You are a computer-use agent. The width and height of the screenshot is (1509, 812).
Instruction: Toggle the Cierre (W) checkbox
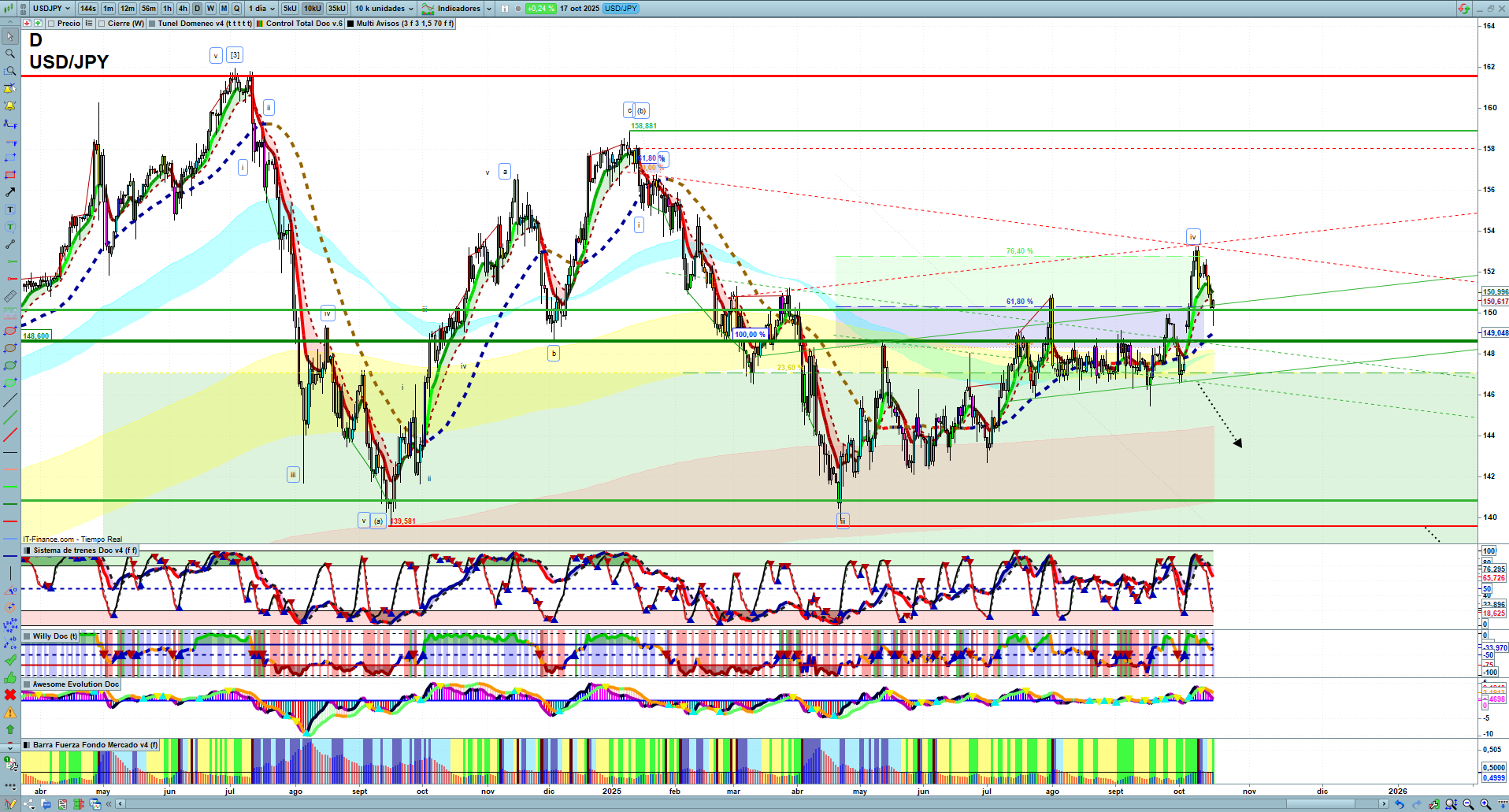coord(102,24)
